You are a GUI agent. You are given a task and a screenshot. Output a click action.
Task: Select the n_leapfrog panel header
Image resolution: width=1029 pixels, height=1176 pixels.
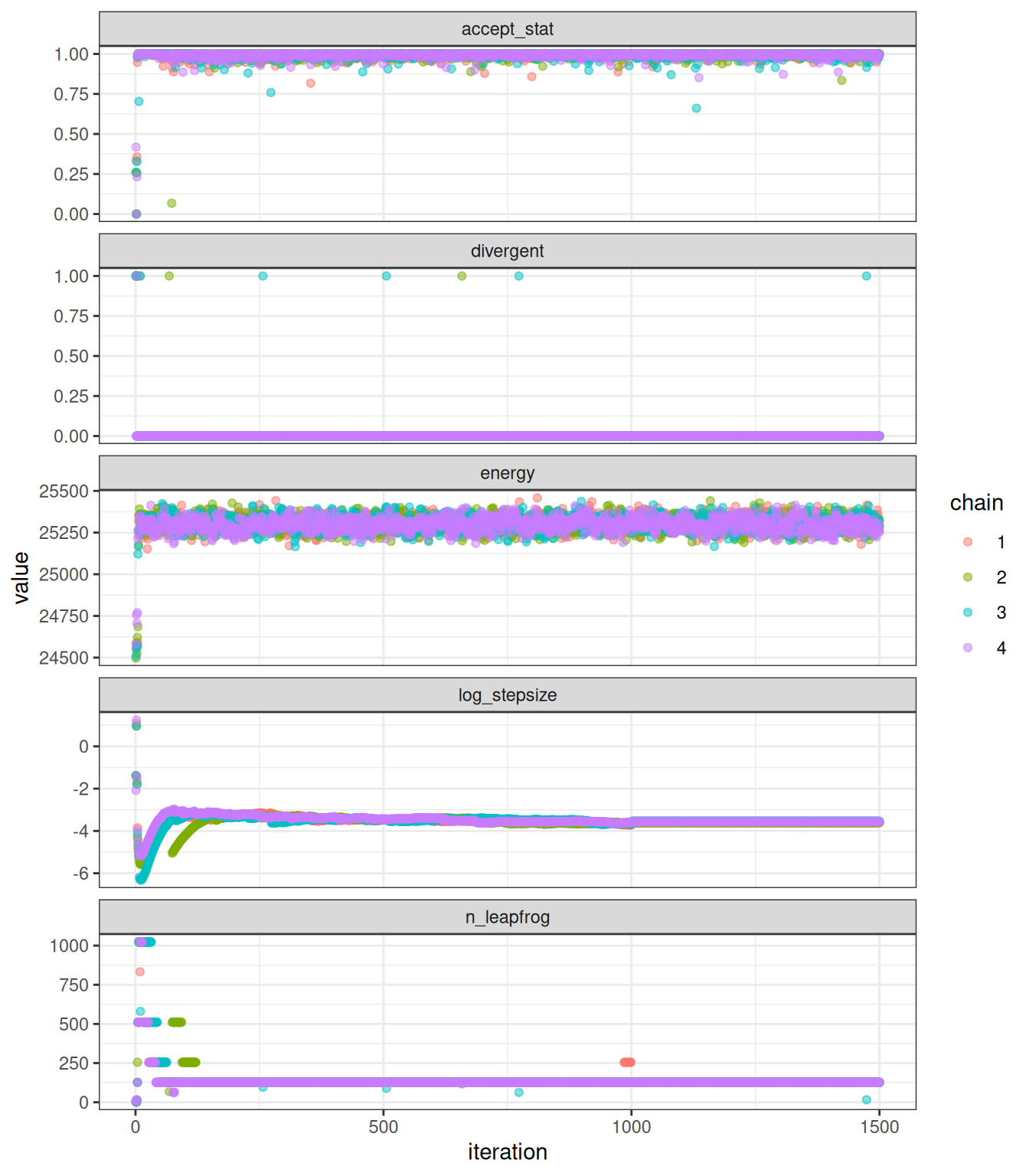tap(507, 917)
